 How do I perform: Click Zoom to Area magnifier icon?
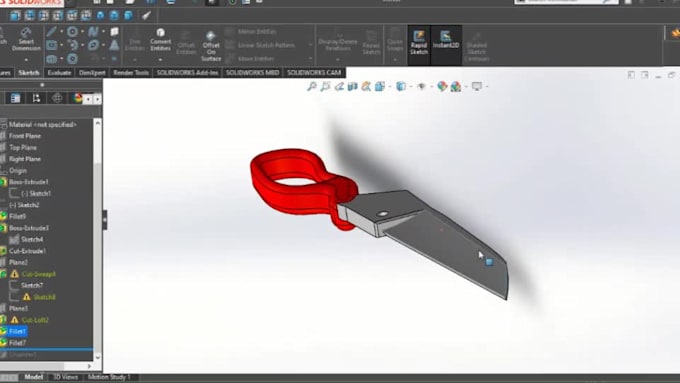(x=325, y=86)
